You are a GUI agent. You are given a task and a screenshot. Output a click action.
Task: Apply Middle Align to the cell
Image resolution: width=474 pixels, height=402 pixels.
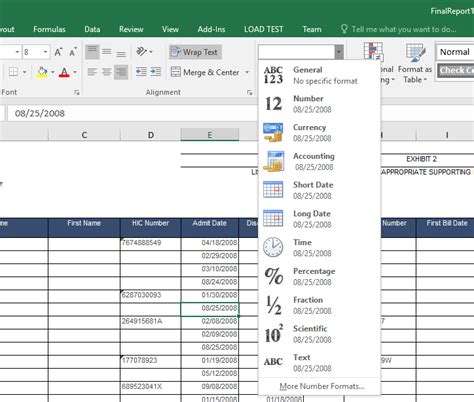[107, 52]
